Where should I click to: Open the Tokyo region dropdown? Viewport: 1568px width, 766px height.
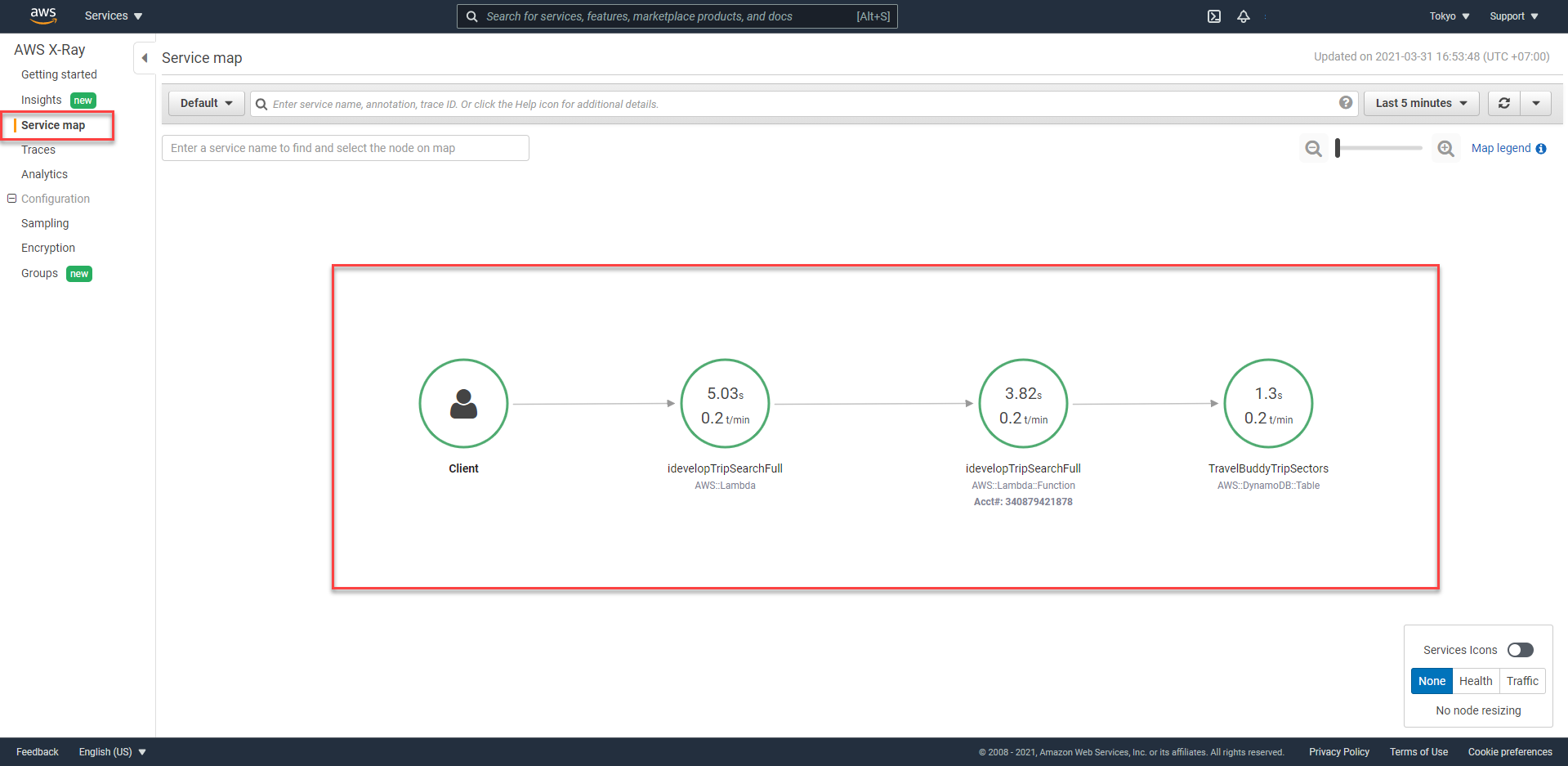click(1450, 16)
